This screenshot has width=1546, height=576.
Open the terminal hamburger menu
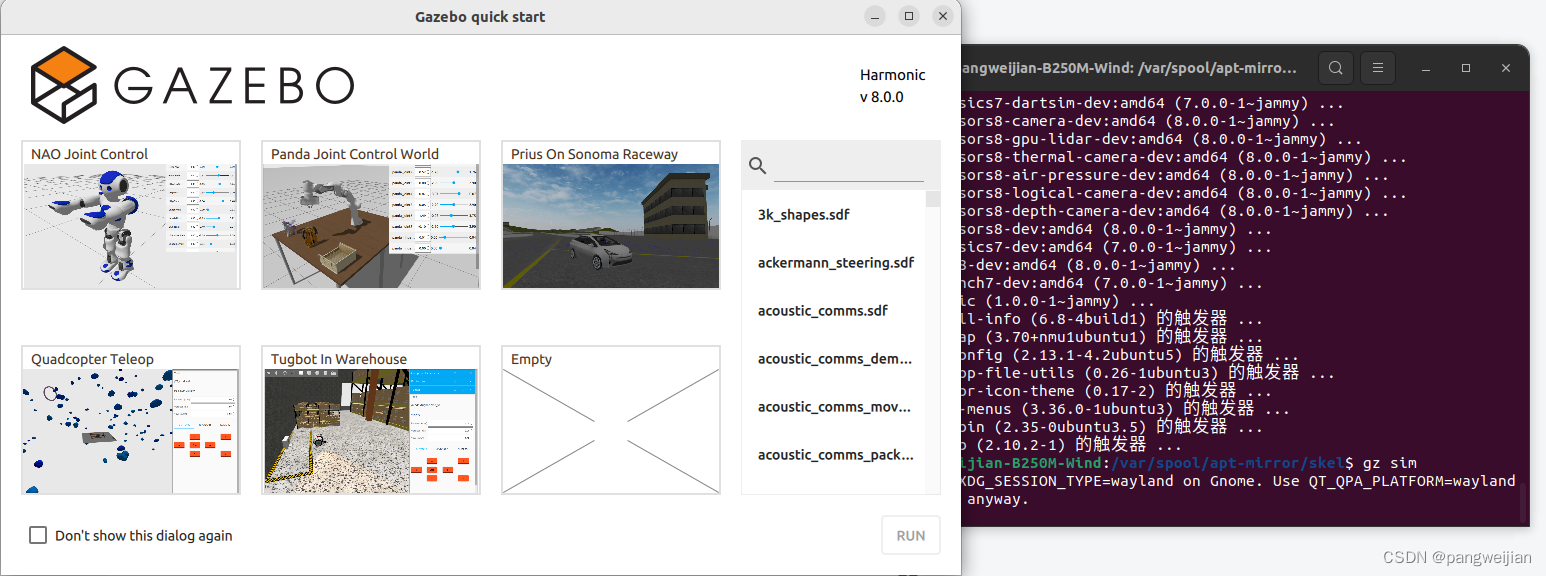(1377, 68)
